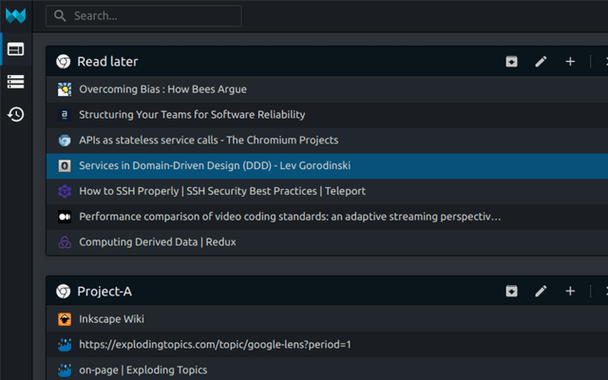Open Structuring Your Teams for Software Reliability
This screenshot has height=380, width=608.
click(x=327, y=115)
